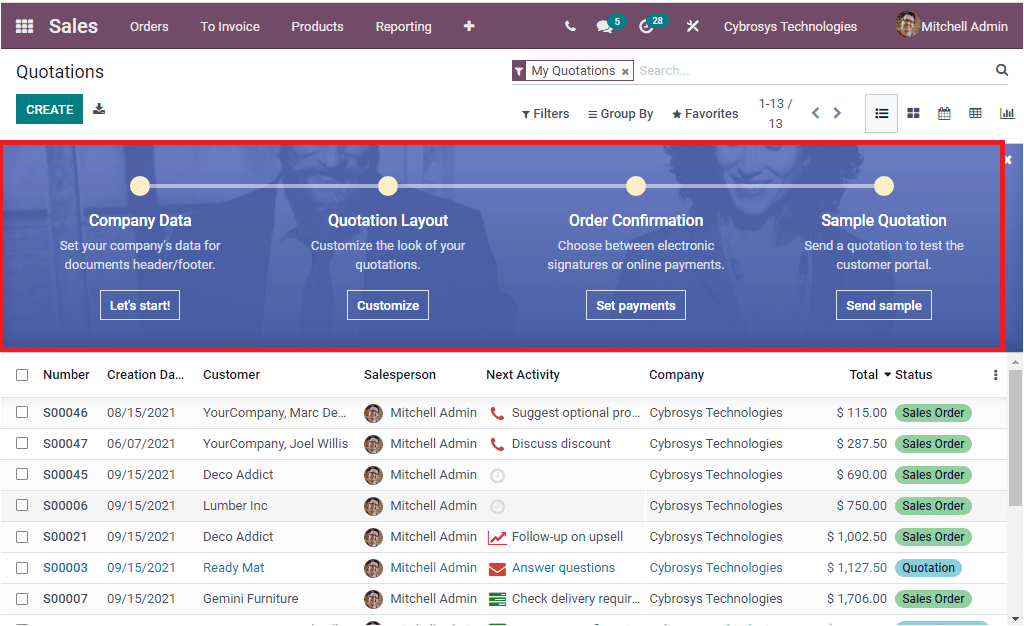Viewport: 1024px width, 626px height.
Task: Expand the Group By options
Action: [620, 113]
